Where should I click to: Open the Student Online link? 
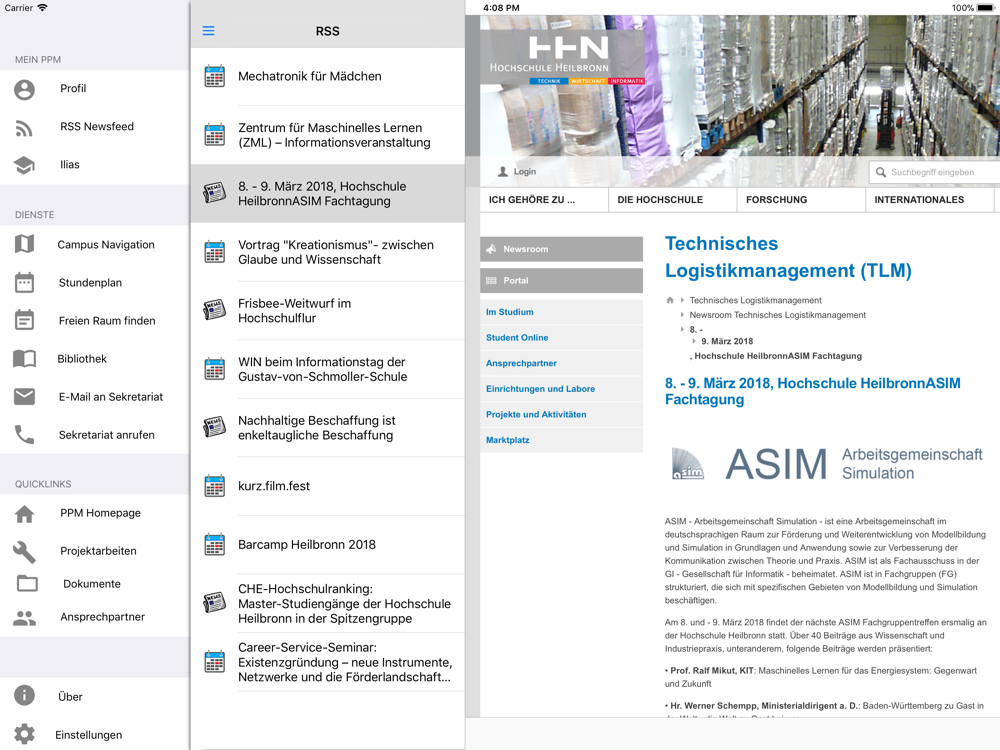coord(517,337)
